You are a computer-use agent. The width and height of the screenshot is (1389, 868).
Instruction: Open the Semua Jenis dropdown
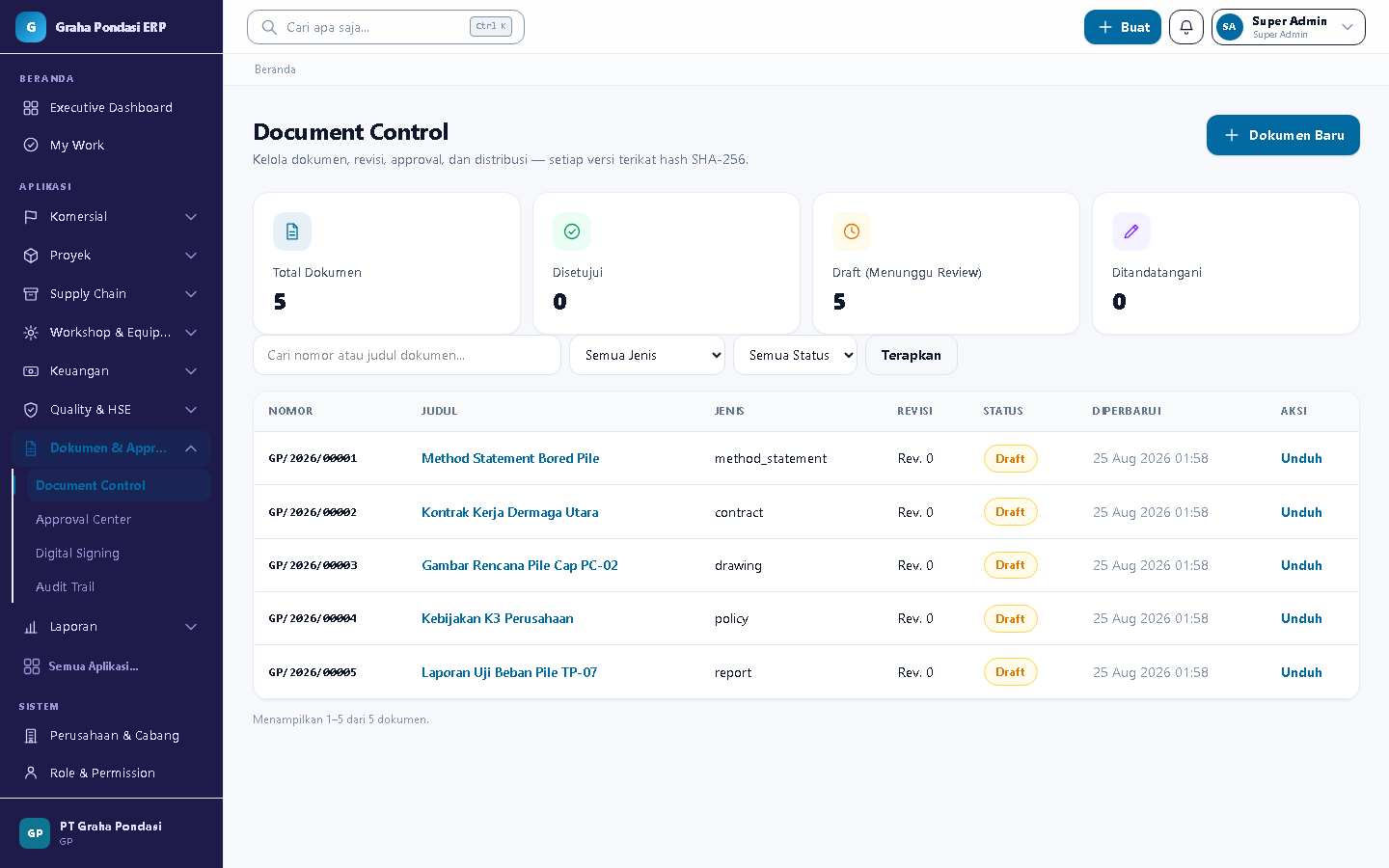click(647, 355)
